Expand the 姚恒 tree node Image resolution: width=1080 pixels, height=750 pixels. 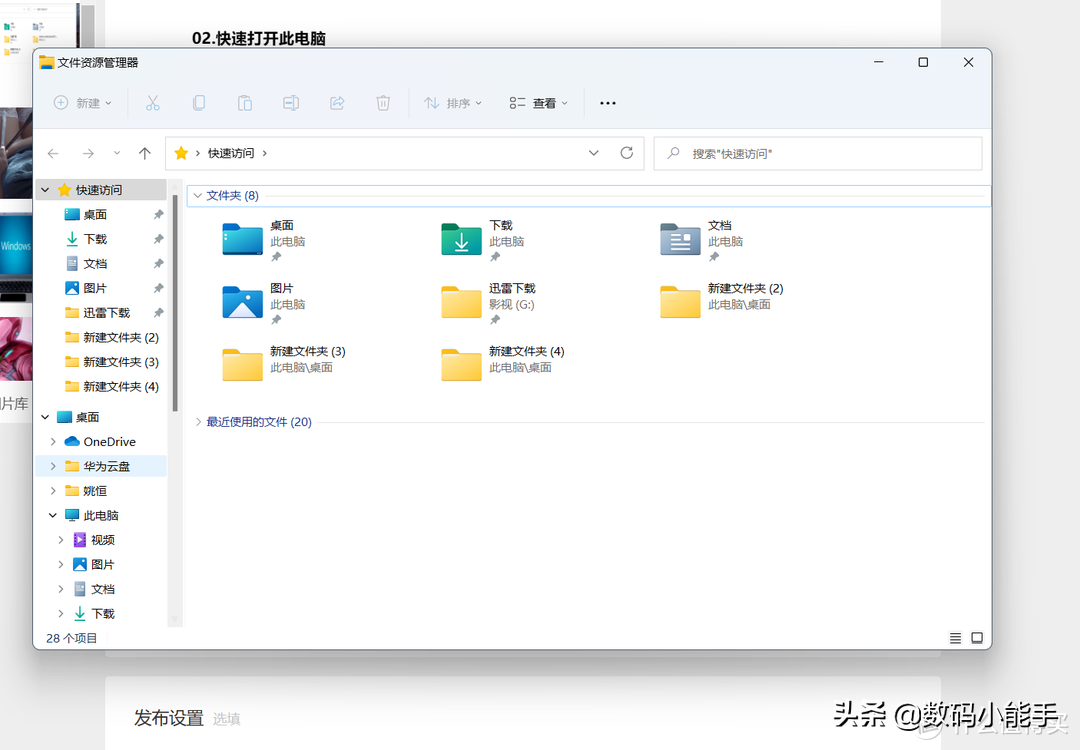tap(53, 491)
